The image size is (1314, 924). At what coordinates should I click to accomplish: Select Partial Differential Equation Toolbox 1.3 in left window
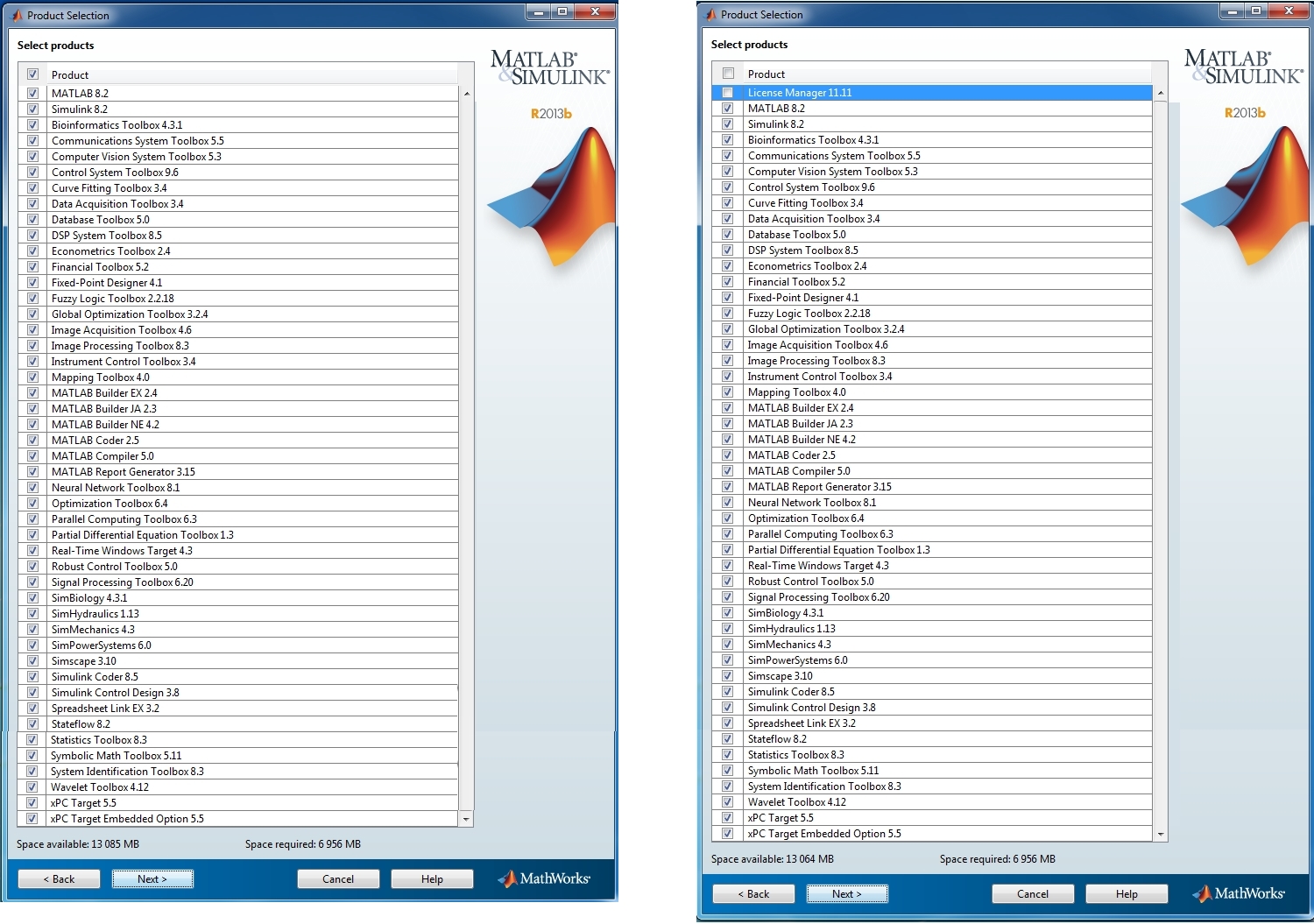coord(238,535)
